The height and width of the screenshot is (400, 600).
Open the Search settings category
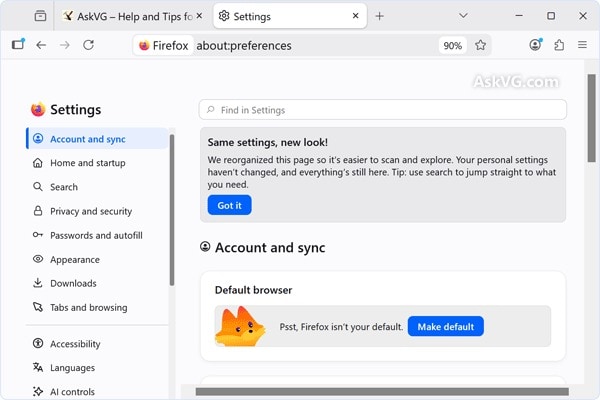[97, 187]
